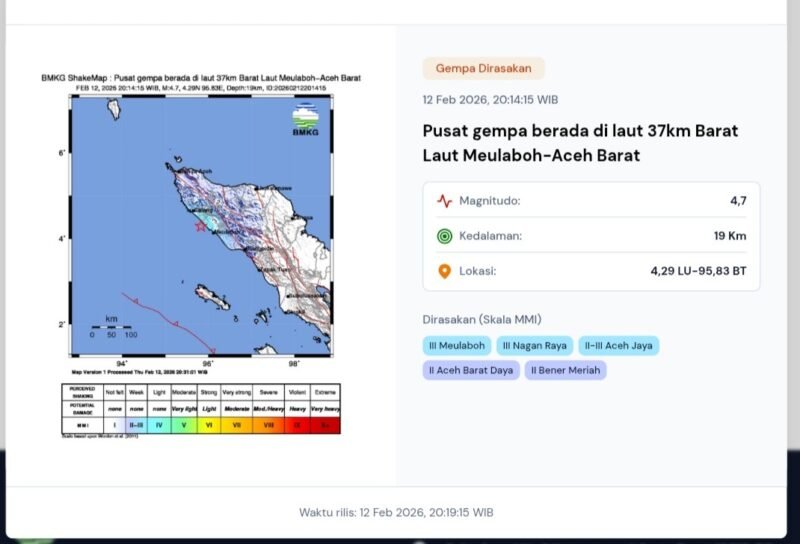The width and height of the screenshot is (800, 544).
Task: Click the BMKG logo on the map
Action: point(306,119)
